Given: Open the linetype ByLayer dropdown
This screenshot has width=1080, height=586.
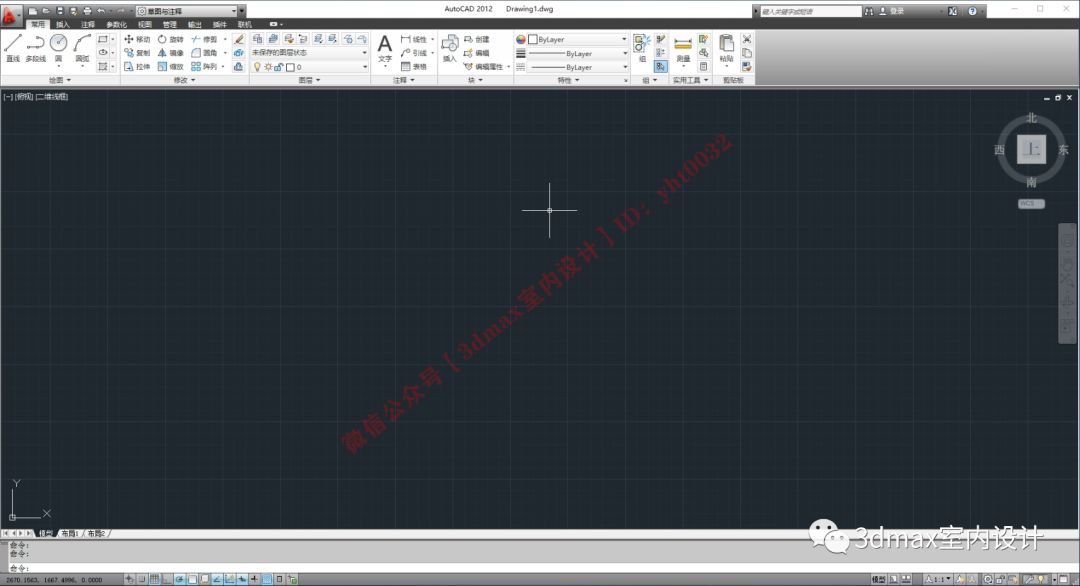Looking at the screenshot, I should click(x=578, y=67).
